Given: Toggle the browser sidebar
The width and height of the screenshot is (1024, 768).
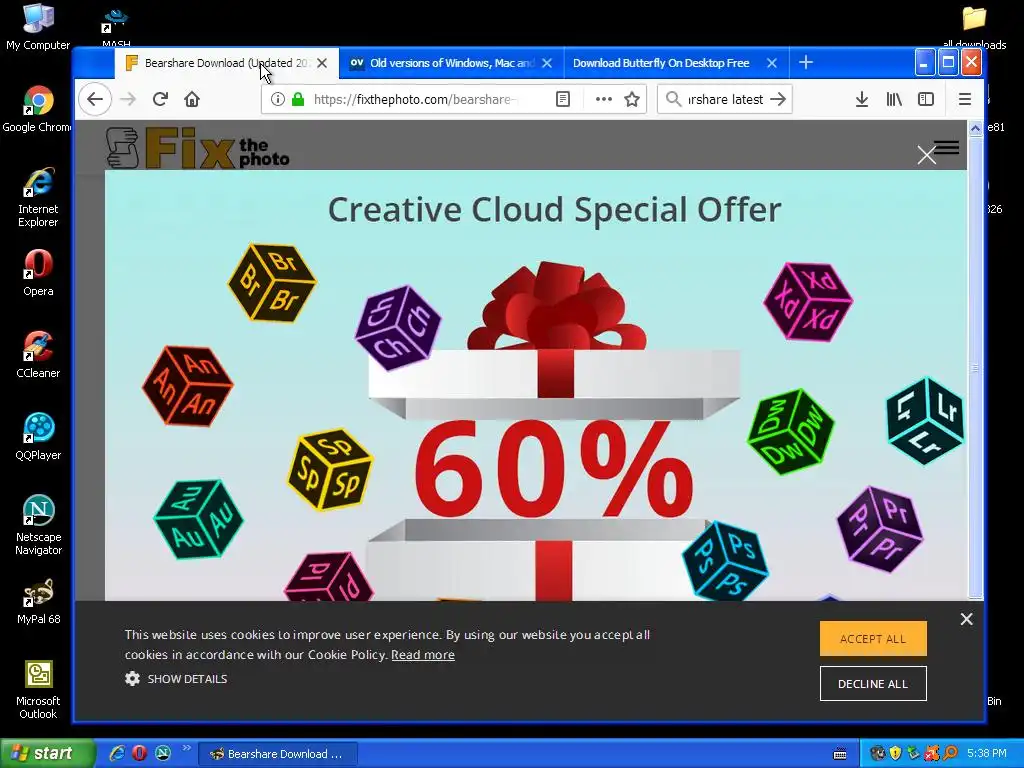Looking at the screenshot, I should (x=926, y=99).
